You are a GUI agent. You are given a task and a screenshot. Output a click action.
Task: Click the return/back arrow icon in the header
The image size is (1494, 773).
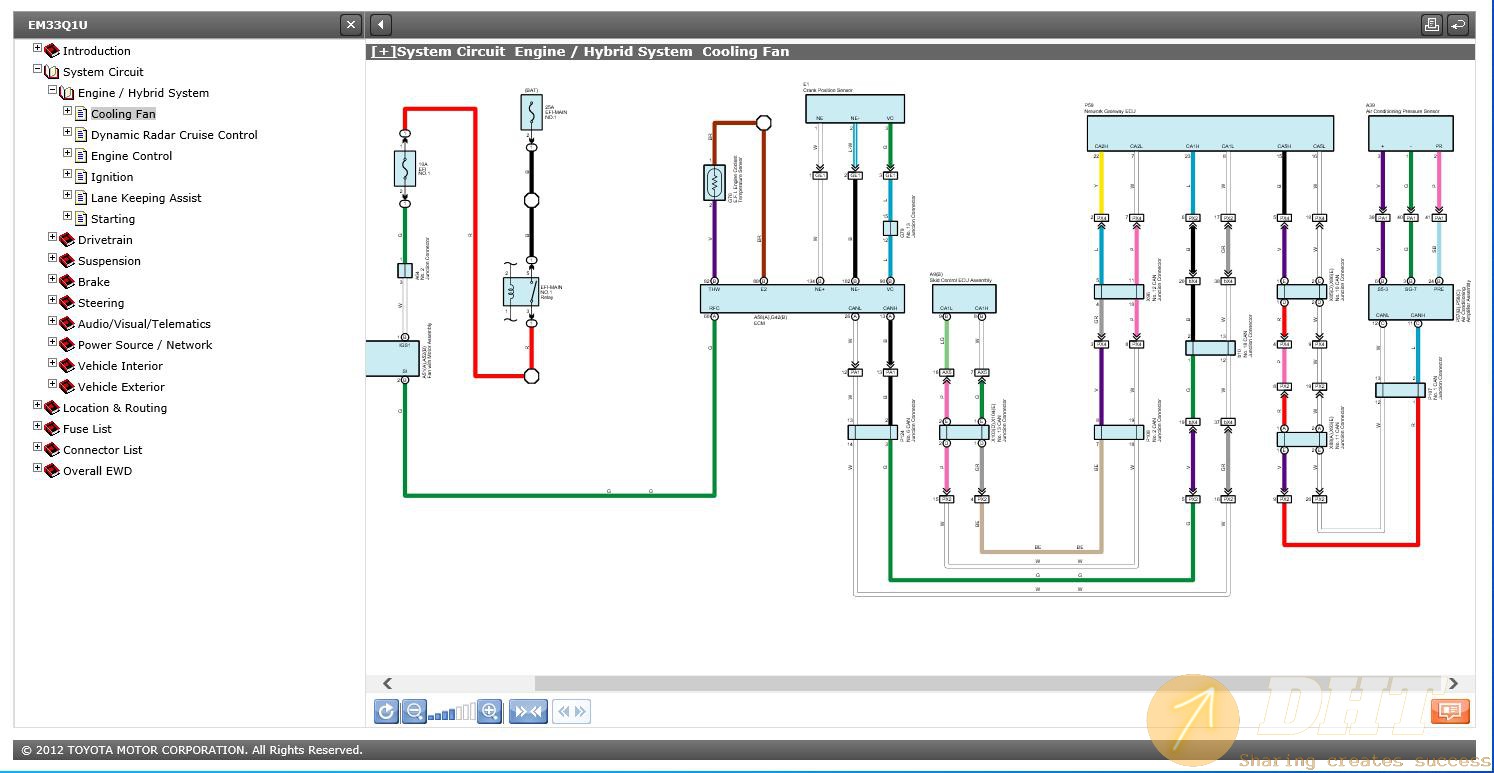click(x=1458, y=25)
